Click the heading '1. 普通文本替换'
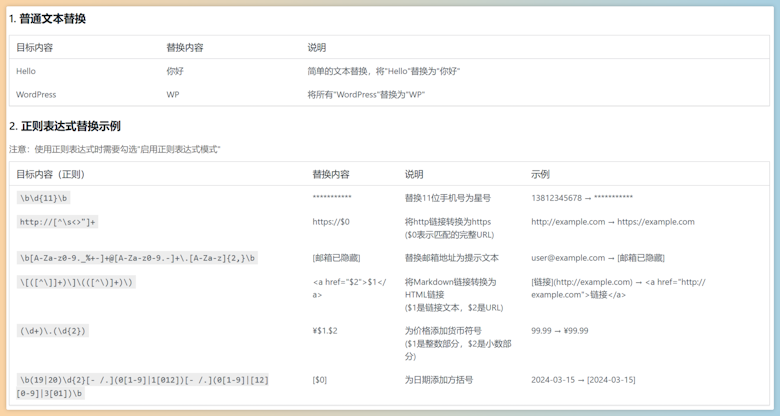 pyautogui.click(x=47, y=19)
